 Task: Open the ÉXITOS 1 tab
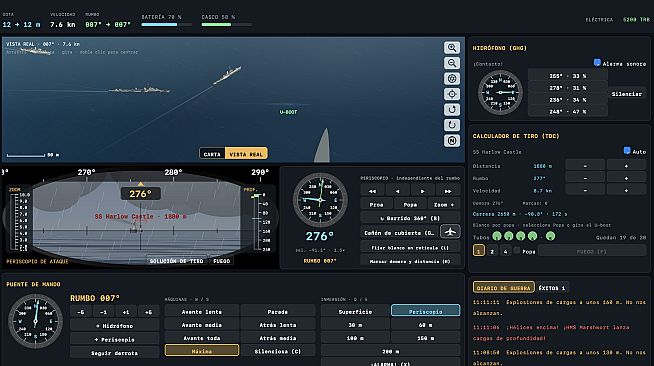(x=552, y=288)
